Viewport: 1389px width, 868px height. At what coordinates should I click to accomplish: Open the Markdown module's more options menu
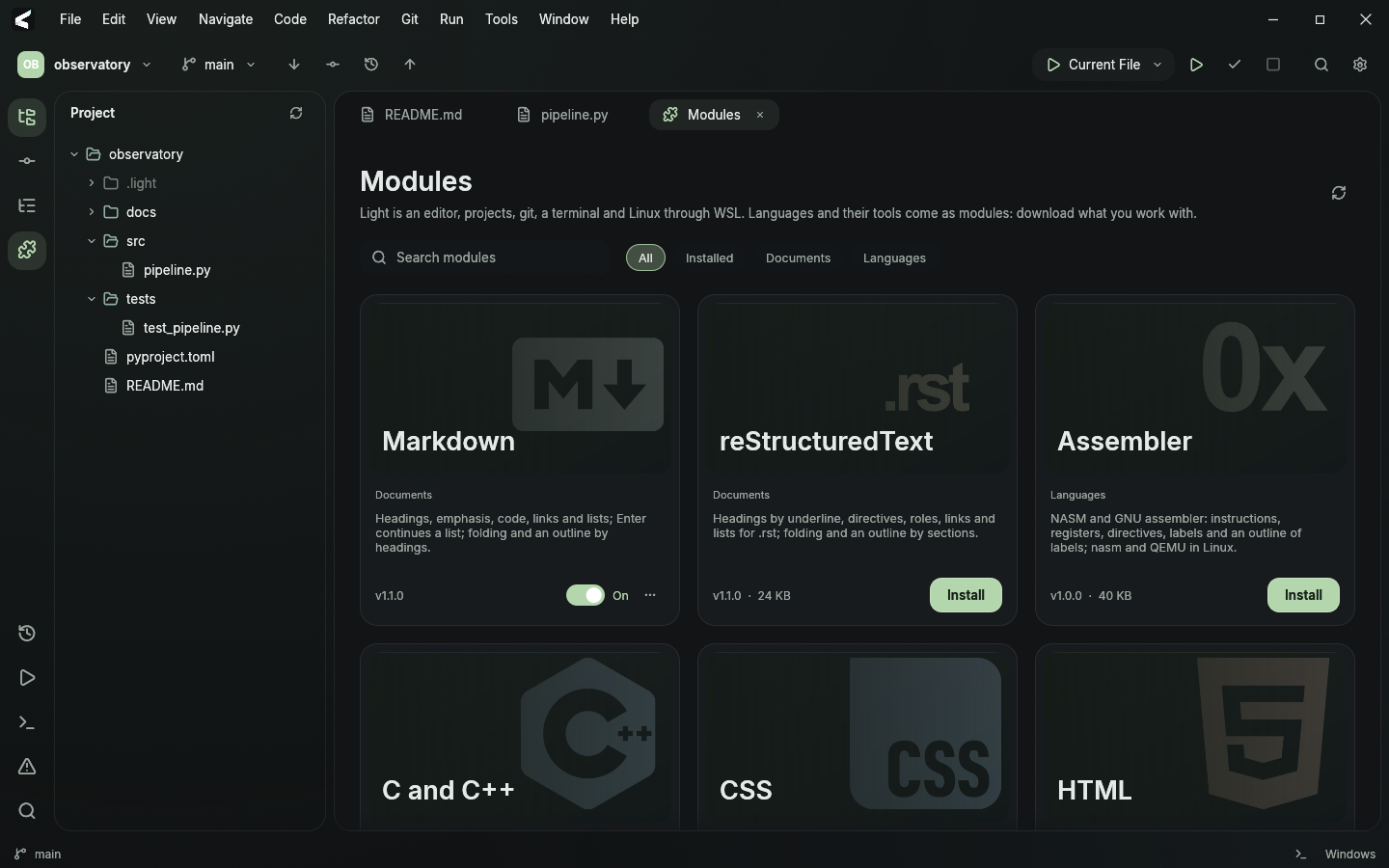point(650,595)
